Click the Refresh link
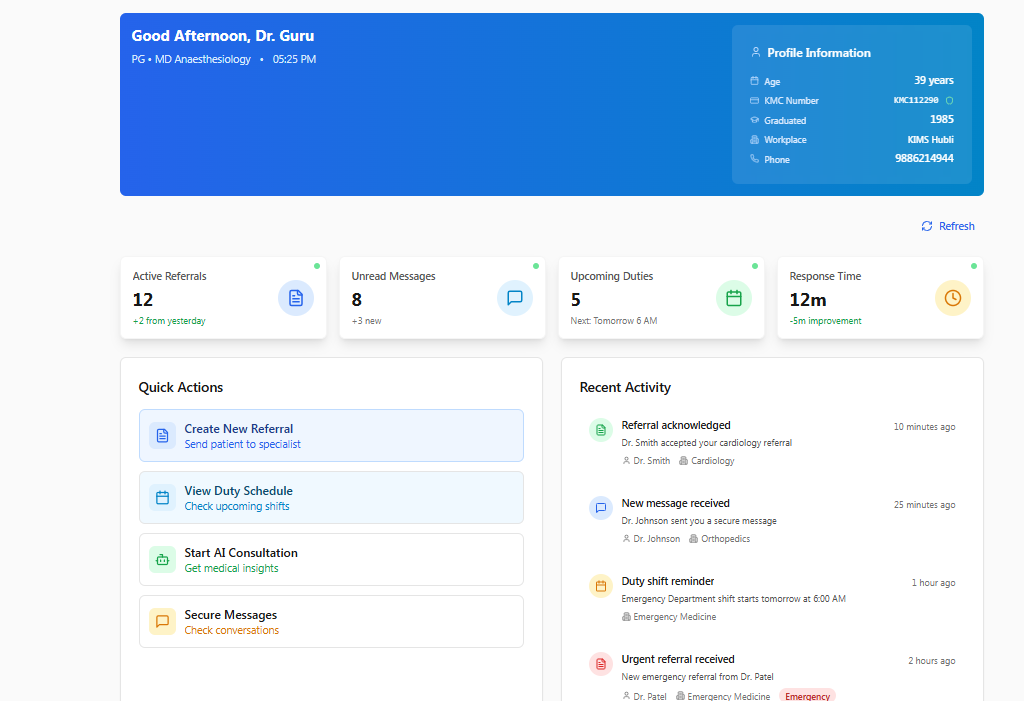 [x=948, y=226]
